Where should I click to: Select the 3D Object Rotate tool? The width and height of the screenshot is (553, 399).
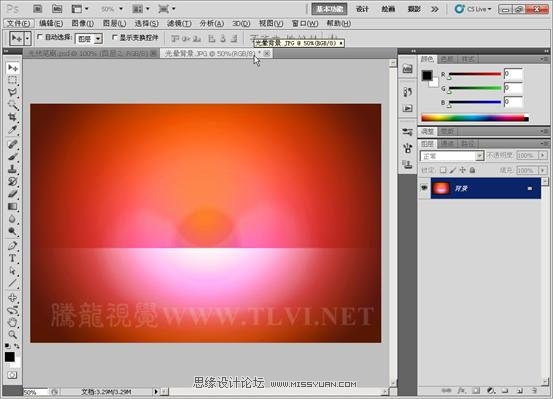(x=13, y=298)
